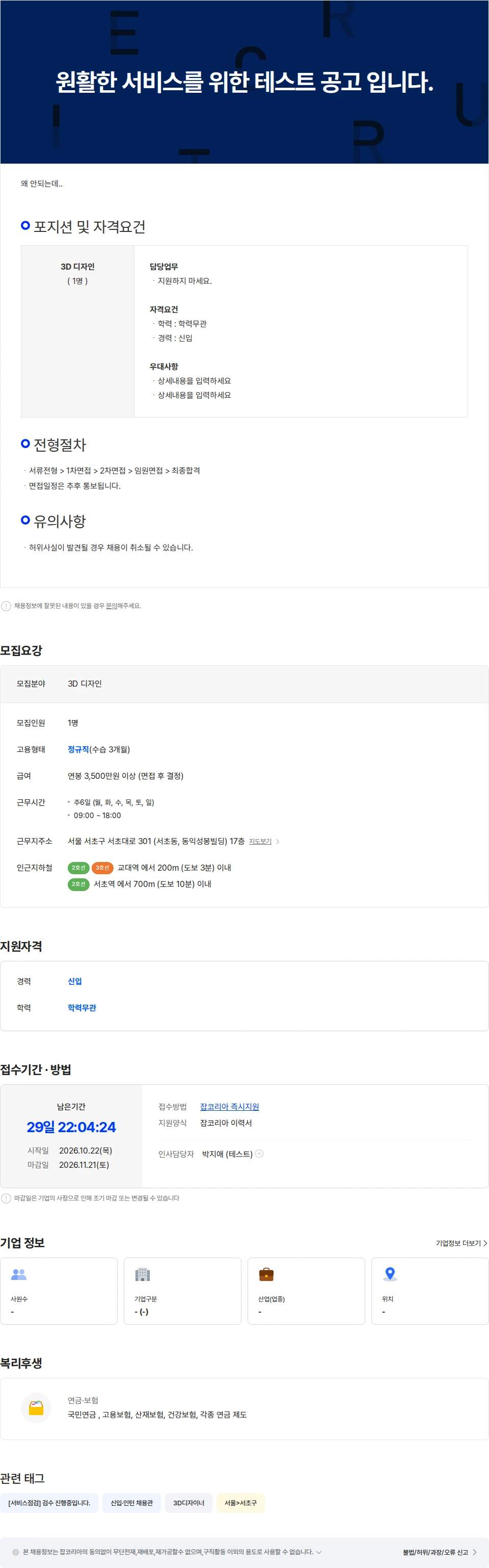Screen dimensions: 489x1568
Task: Click the 마감일 date 2026.11.21(토)
Action: 84,1165
